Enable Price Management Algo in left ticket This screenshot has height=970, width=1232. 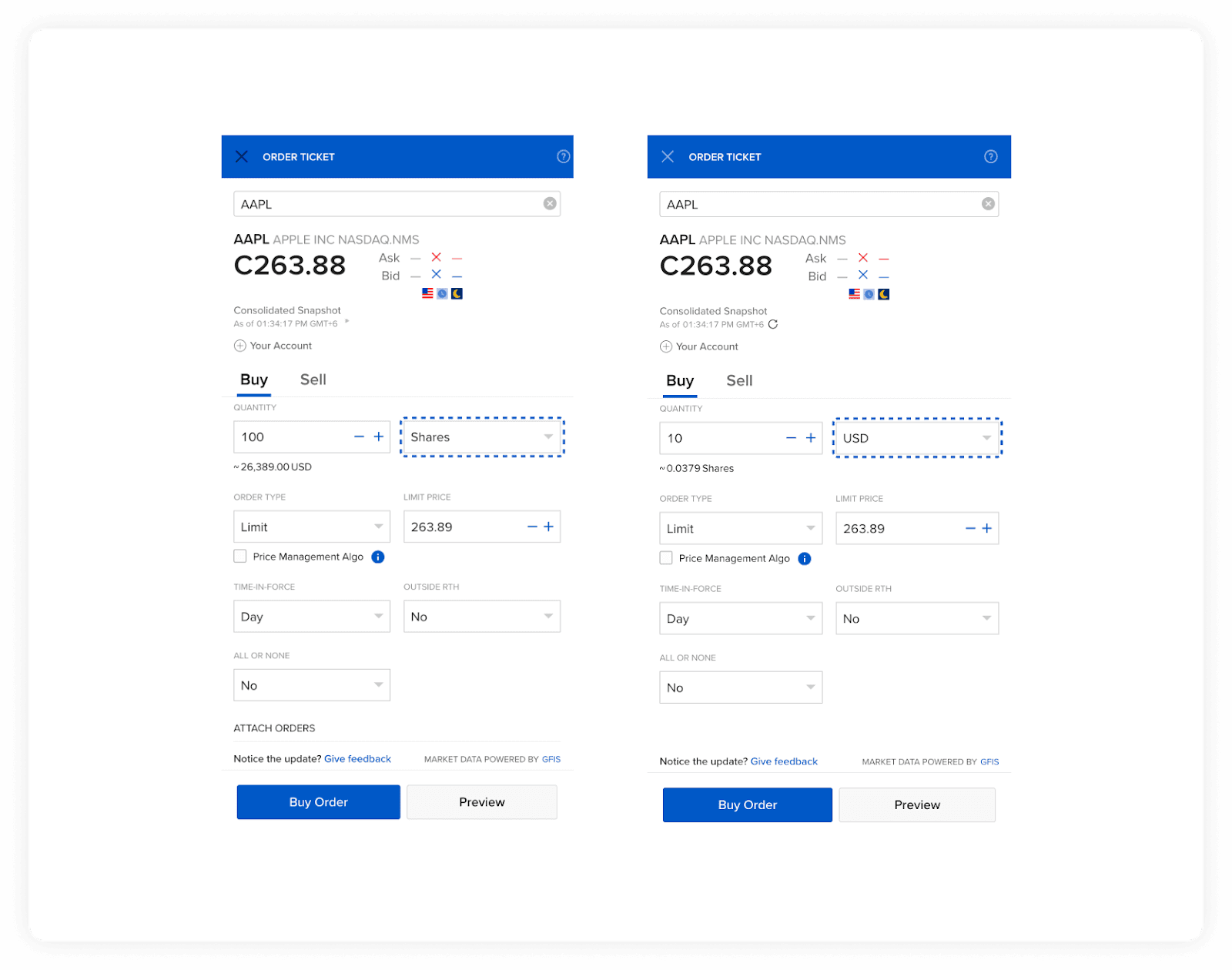(x=240, y=556)
